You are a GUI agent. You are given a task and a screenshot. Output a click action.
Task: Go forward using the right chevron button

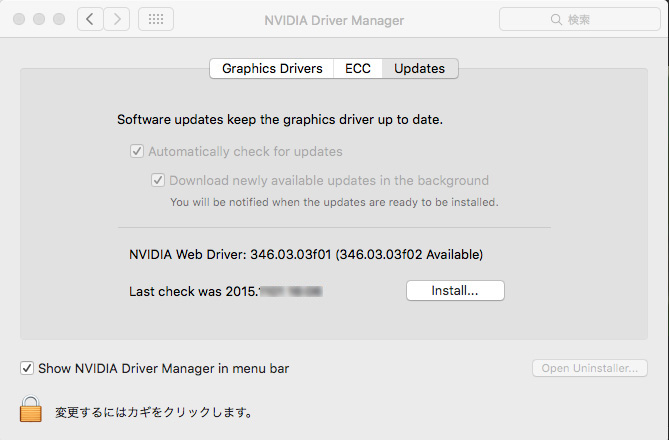point(117,19)
